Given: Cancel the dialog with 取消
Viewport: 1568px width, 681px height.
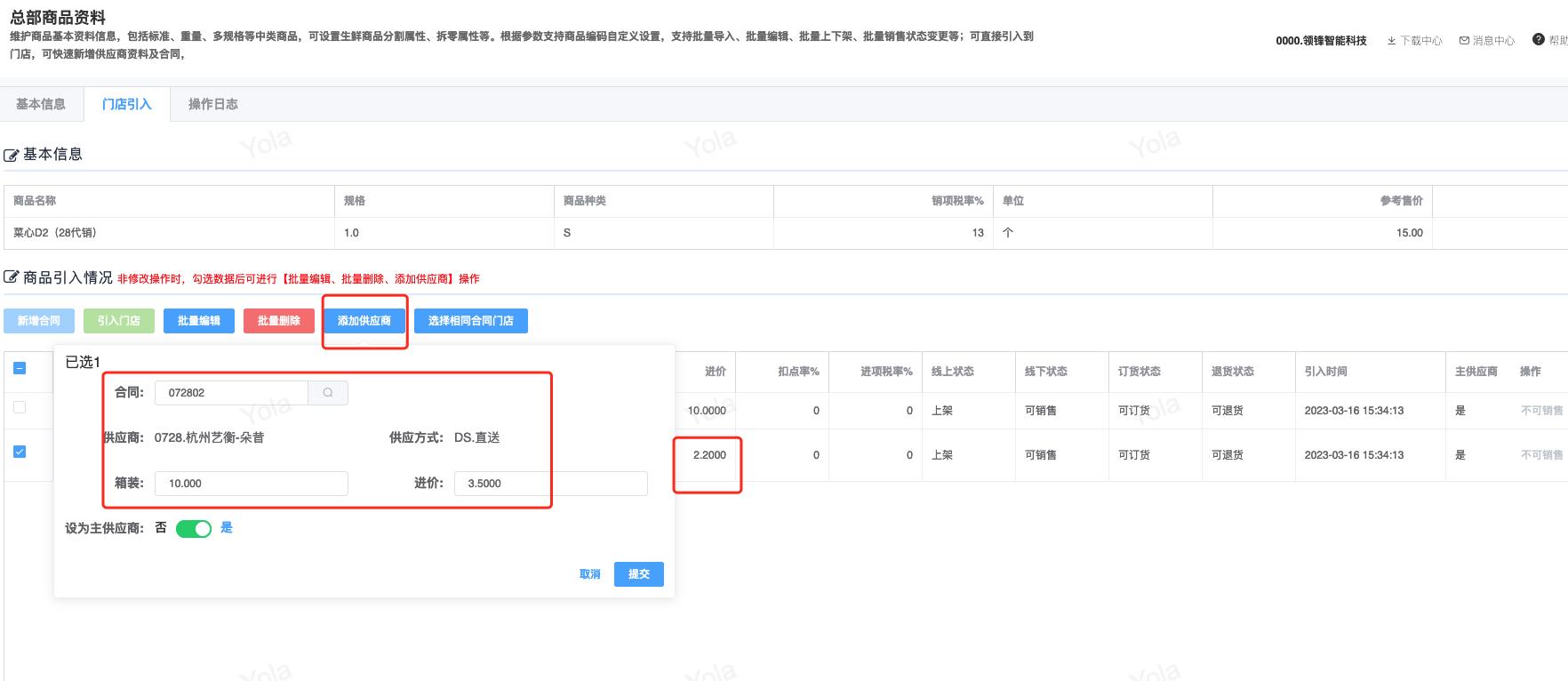Looking at the screenshot, I should click(x=590, y=574).
